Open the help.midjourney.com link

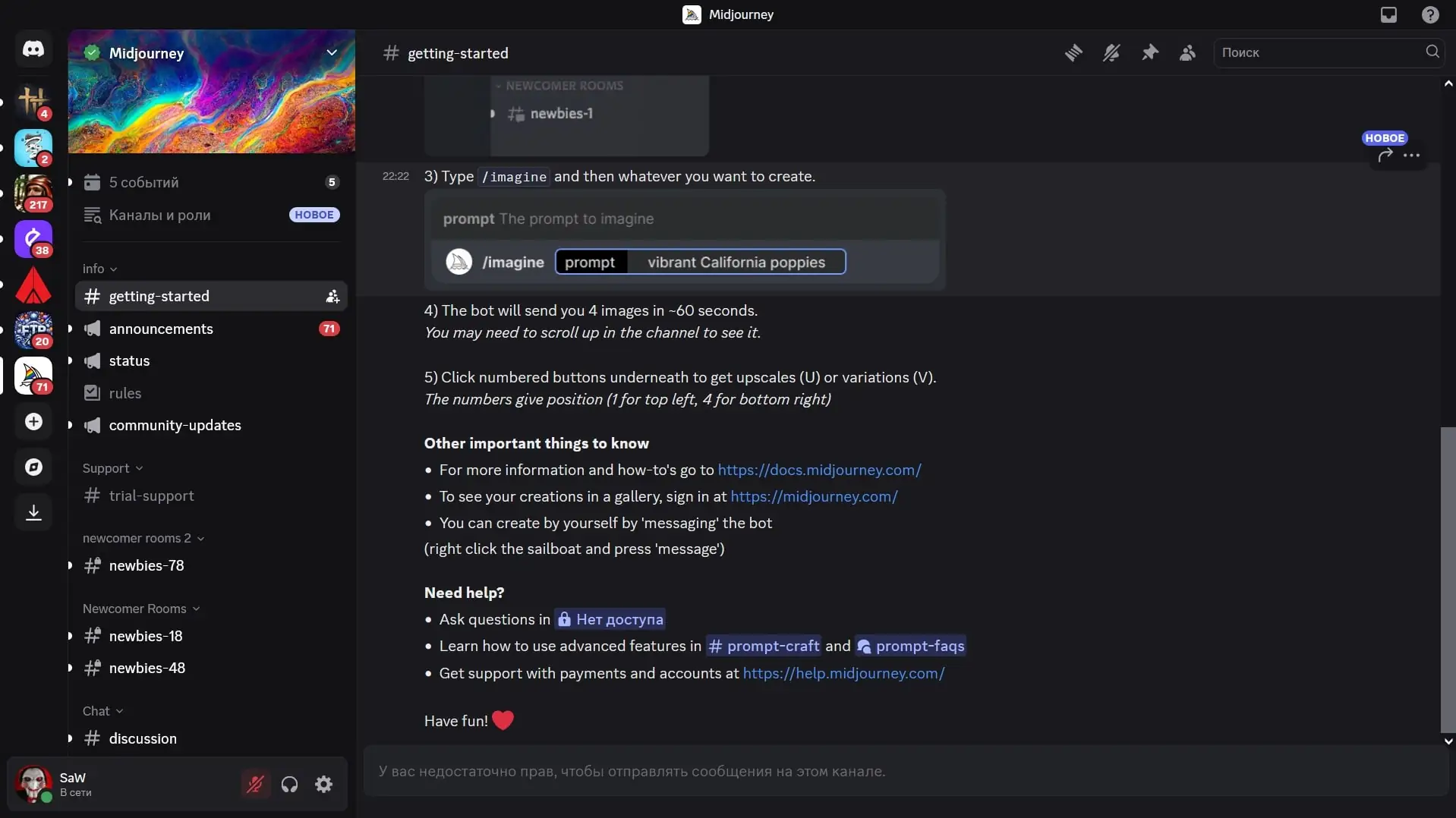pyautogui.click(x=843, y=673)
